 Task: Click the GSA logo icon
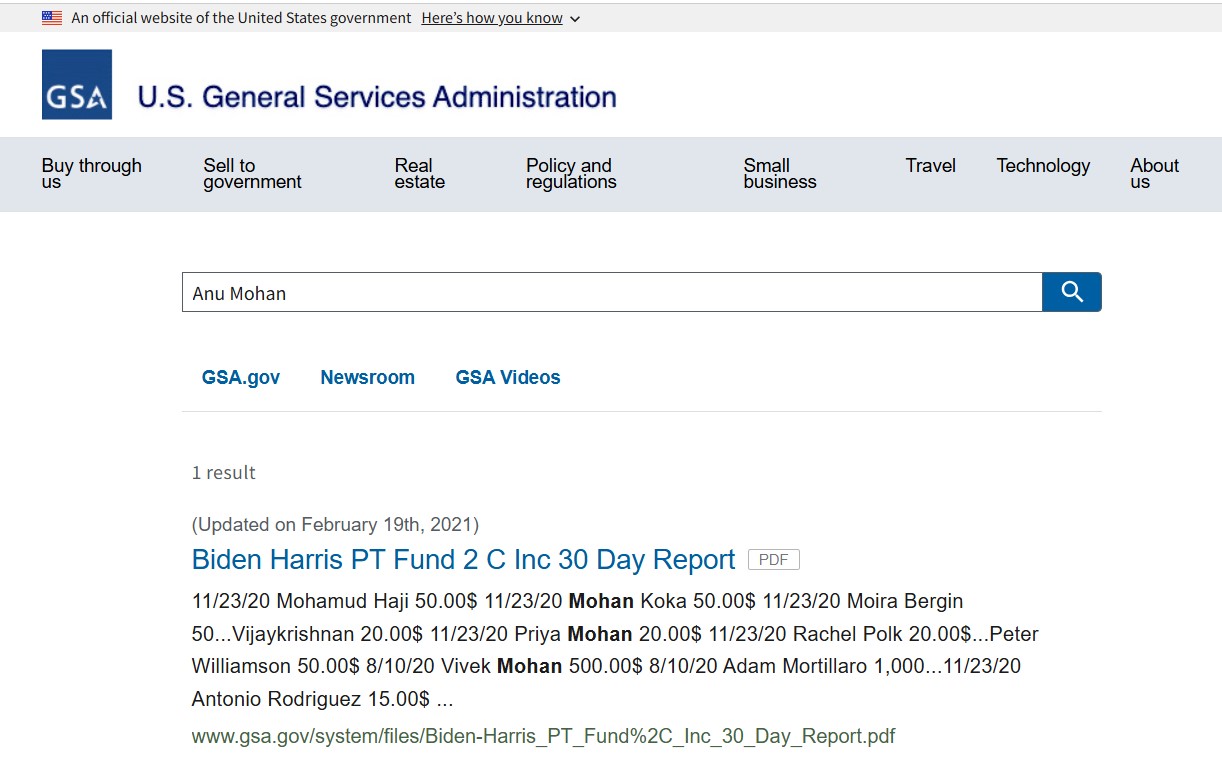(x=77, y=85)
